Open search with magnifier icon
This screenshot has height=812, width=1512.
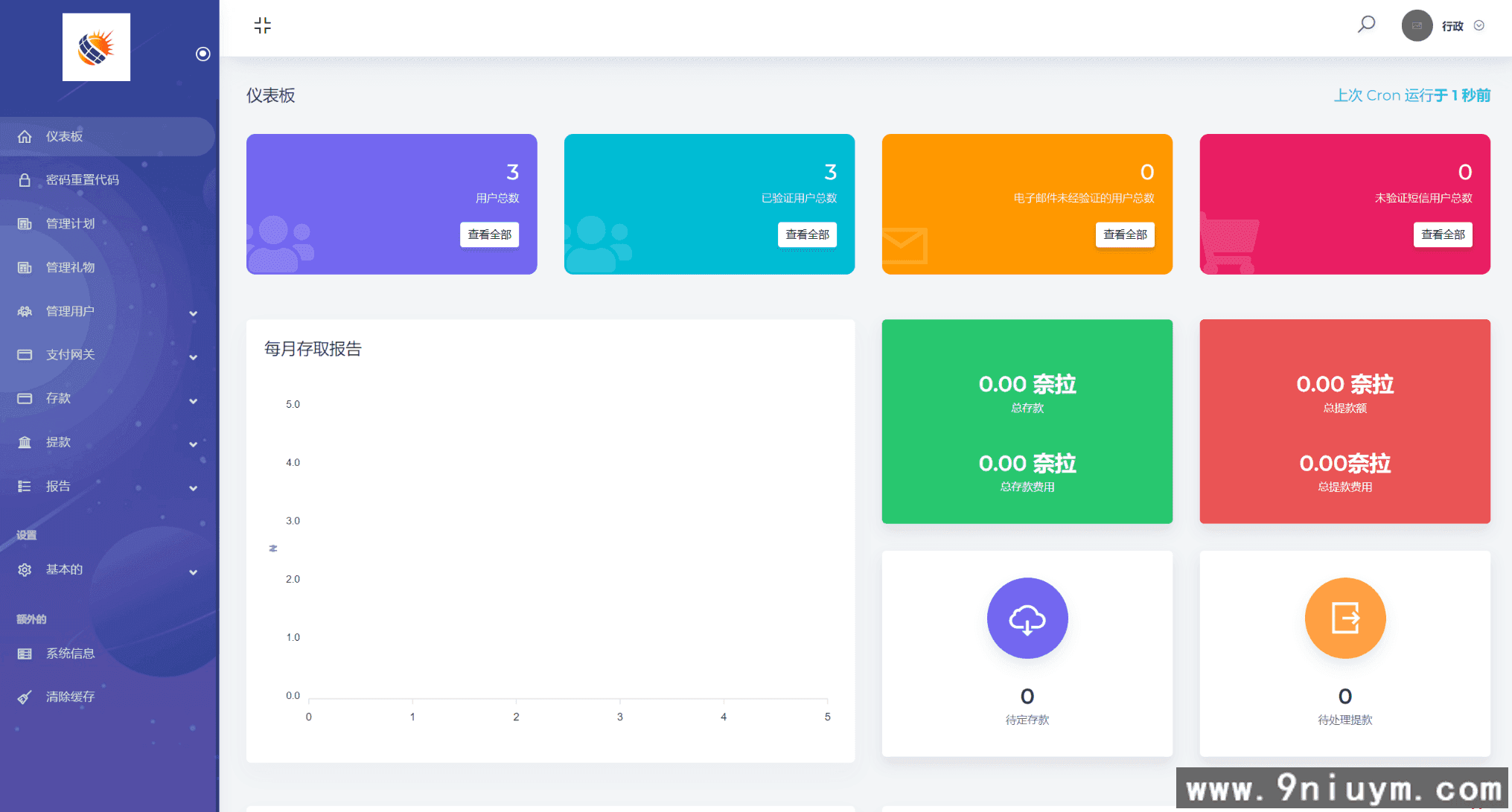[1366, 25]
